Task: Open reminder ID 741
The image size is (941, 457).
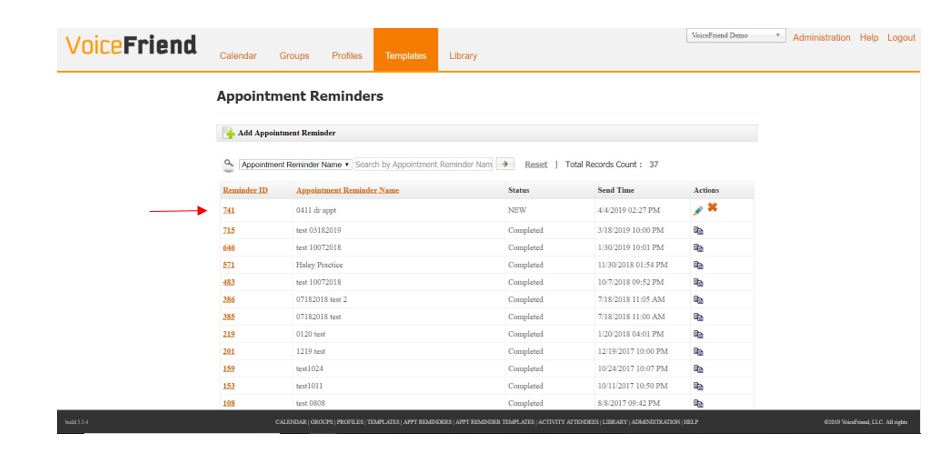Action: tap(229, 211)
